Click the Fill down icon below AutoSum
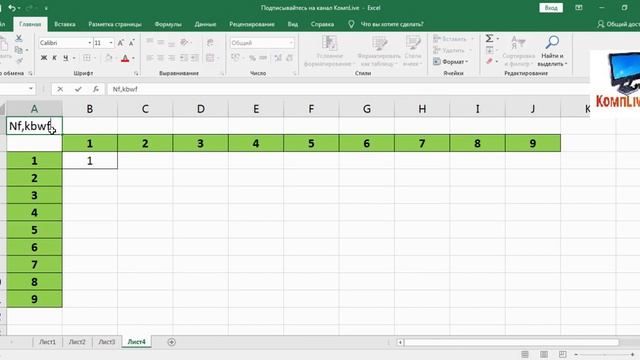Image resolution: width=640 pixels, height=360 pixels. [489, 50]
